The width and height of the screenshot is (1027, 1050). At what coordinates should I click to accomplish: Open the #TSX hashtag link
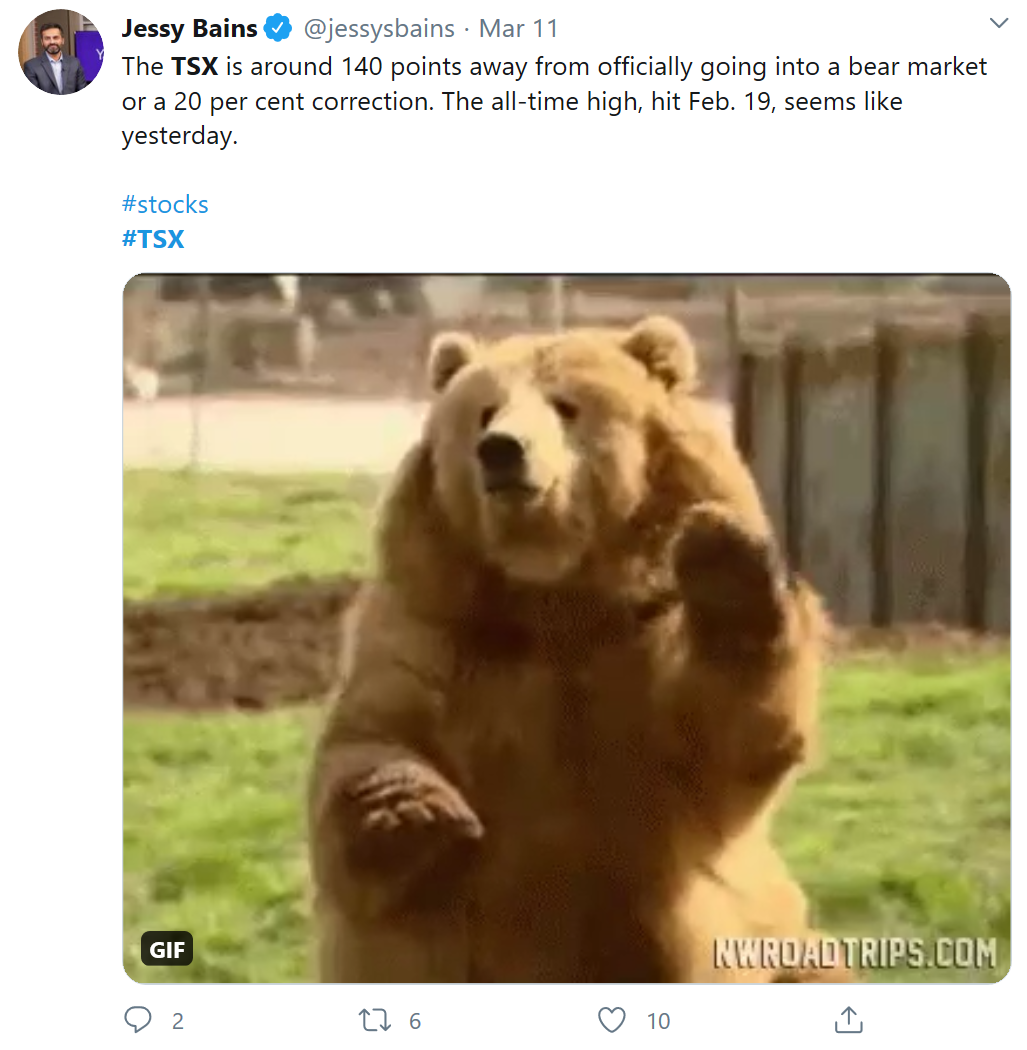[x=153, y=239]
